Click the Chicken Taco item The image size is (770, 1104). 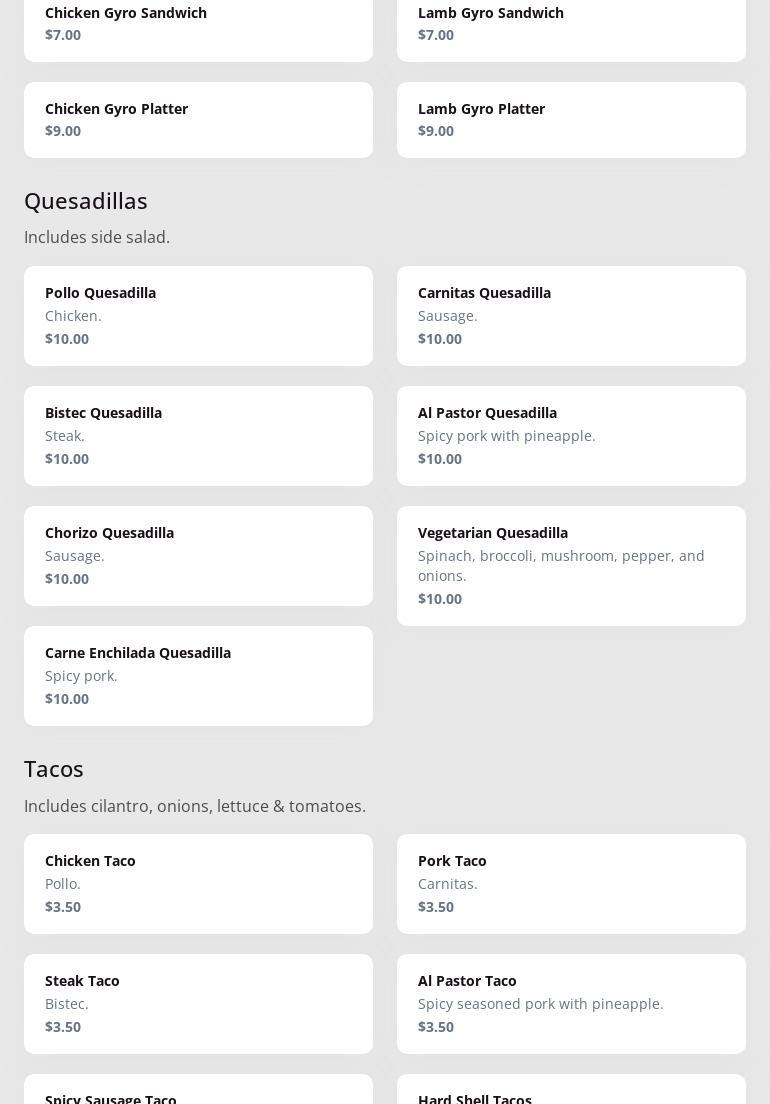point(198,884)
